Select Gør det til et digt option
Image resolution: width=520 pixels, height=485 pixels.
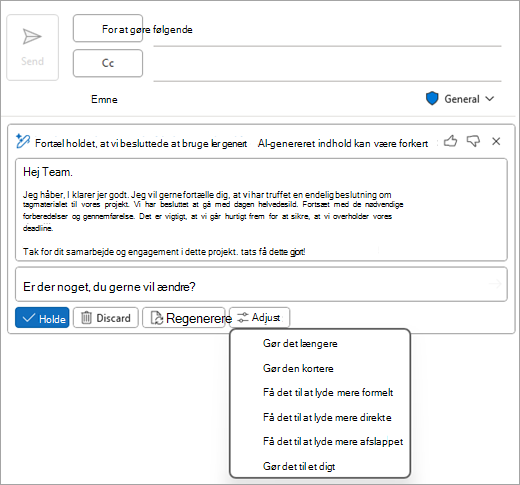pyautogui.click(x=299, y=466)
